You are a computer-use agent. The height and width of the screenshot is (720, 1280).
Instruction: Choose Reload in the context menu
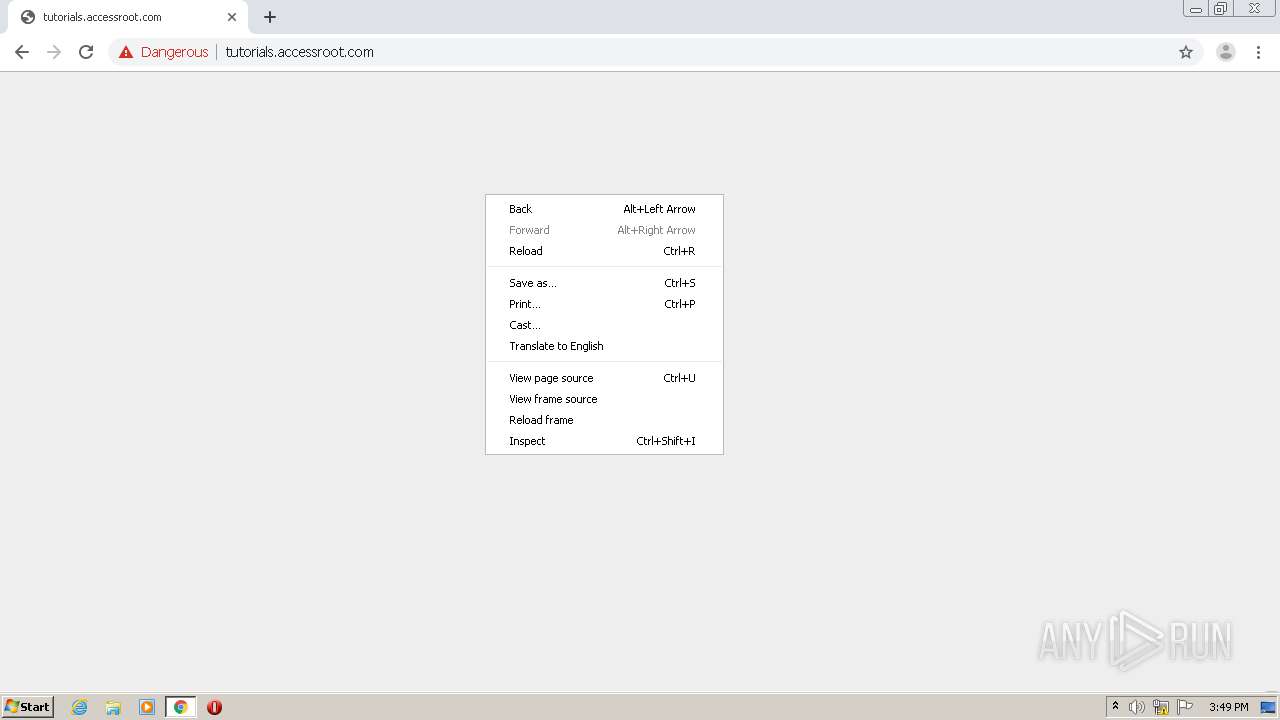(604, 251)
